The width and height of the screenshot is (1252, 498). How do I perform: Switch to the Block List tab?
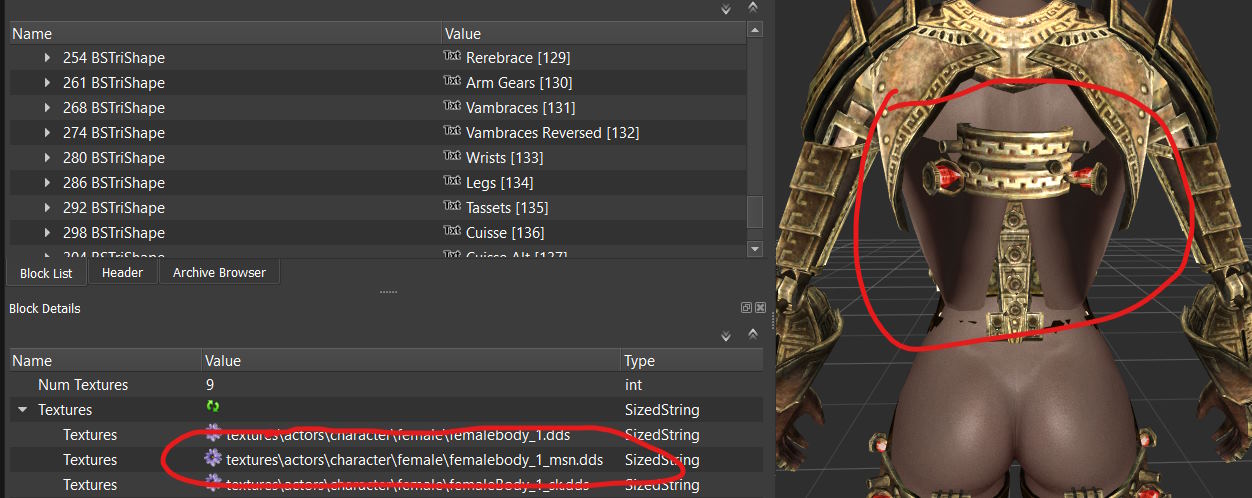pyautogui.click(x=46, y=273)
